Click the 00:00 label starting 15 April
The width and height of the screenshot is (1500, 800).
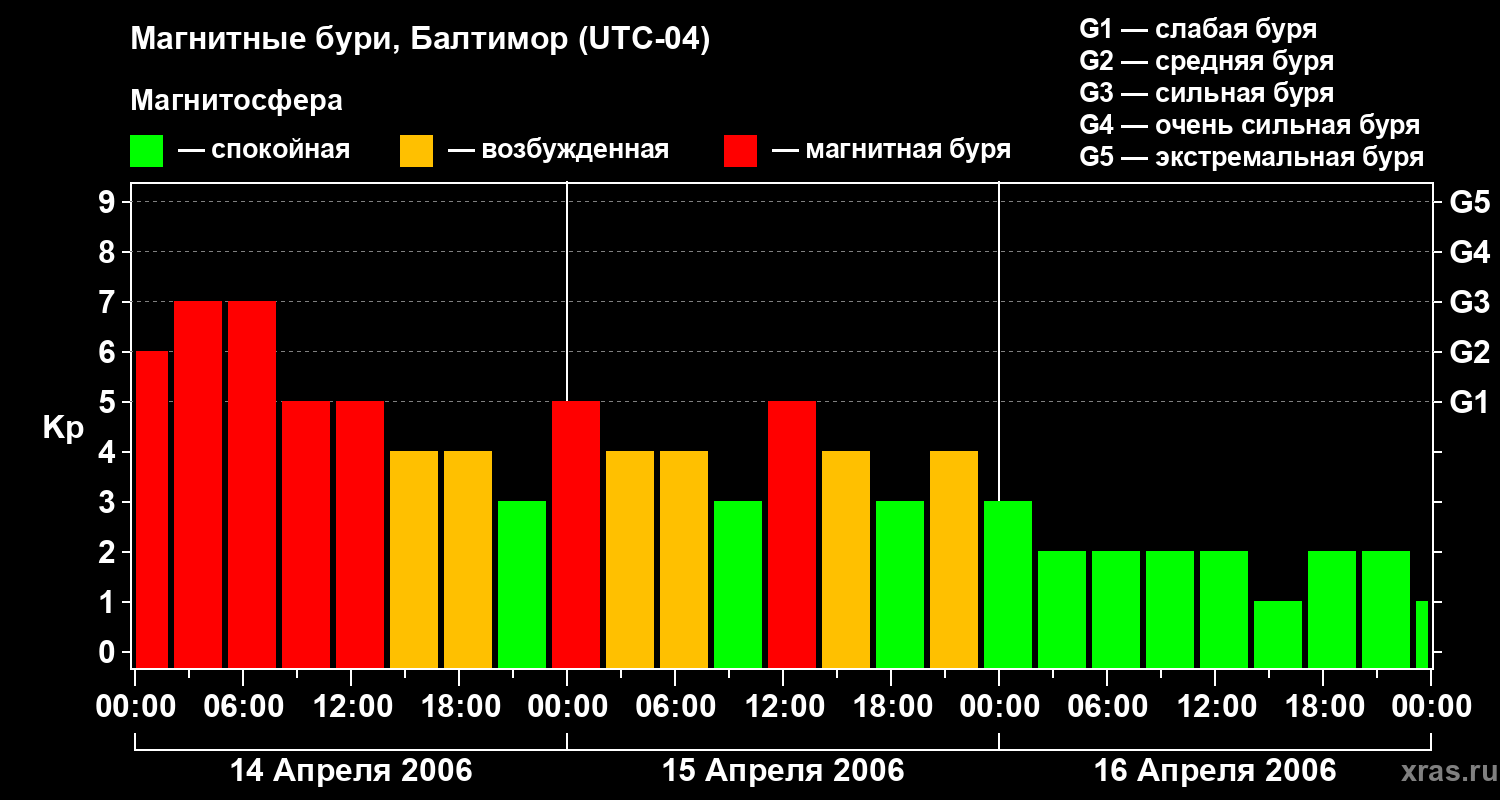566,707
